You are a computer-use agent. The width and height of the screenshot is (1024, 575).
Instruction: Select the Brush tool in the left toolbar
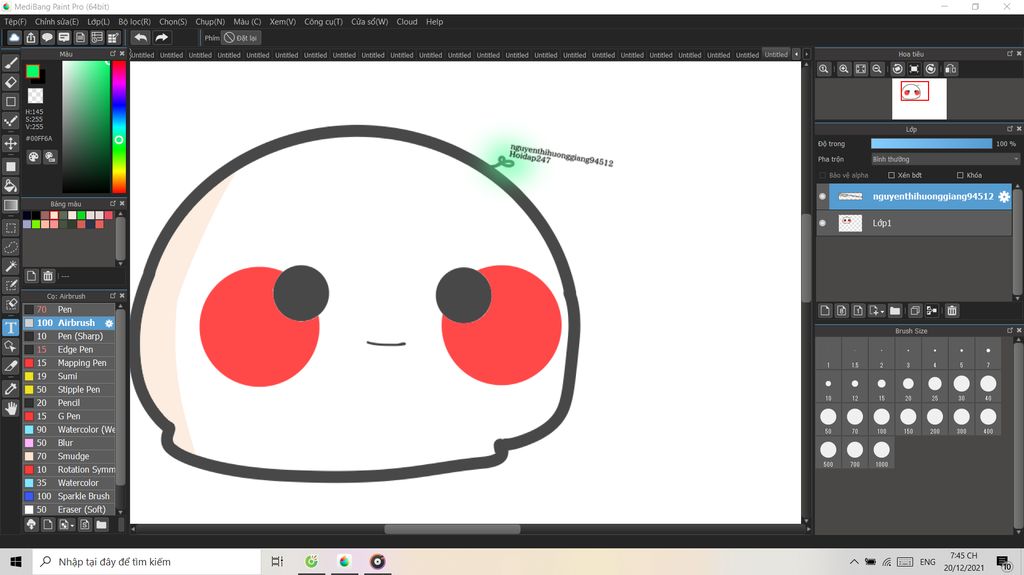11,63
